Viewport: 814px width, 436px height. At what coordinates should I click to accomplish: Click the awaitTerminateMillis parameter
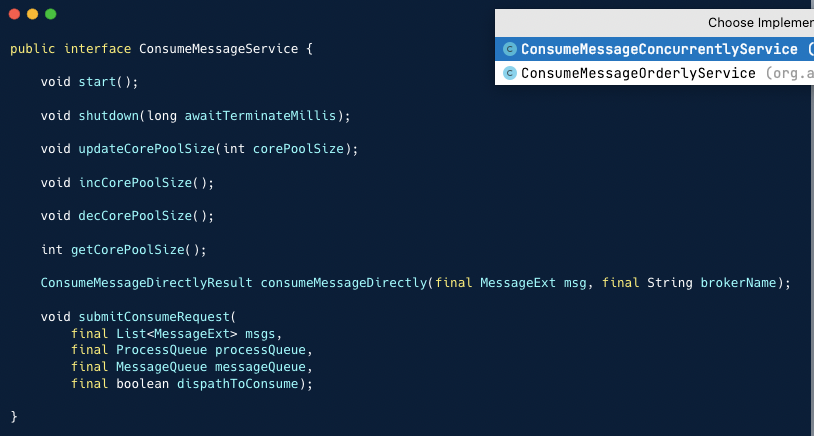pos(260,116)
